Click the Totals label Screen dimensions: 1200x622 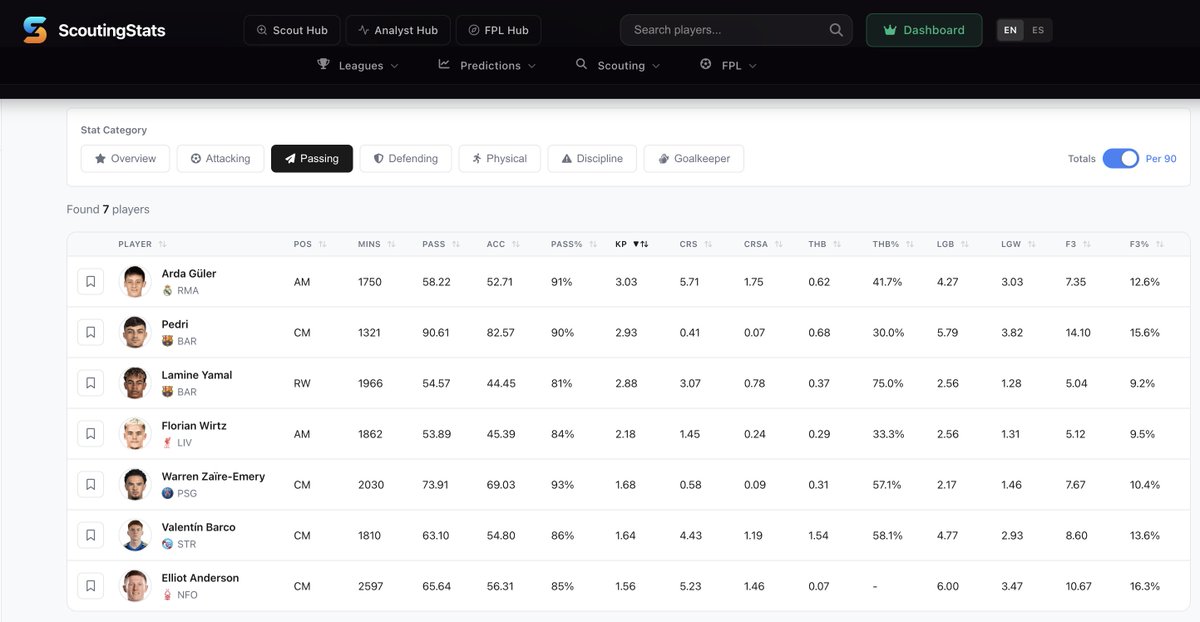tap(1082, 159)
